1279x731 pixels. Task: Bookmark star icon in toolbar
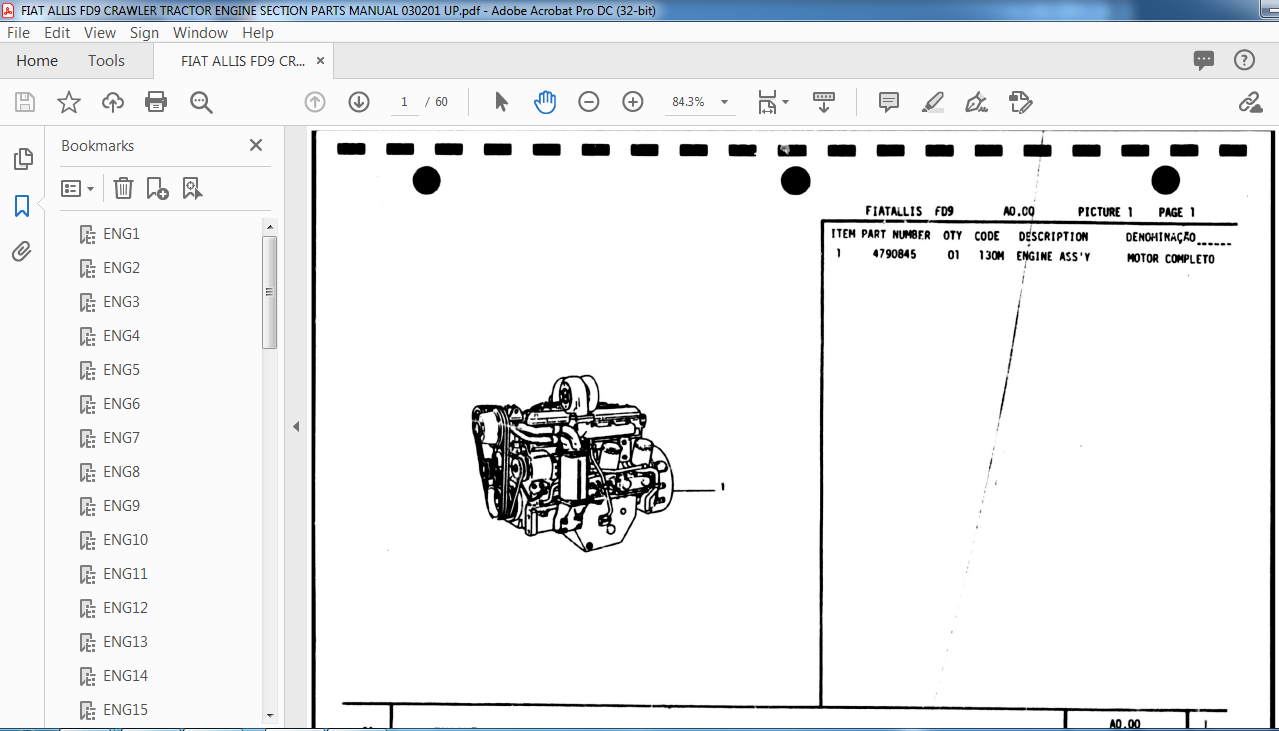point(69,102)
